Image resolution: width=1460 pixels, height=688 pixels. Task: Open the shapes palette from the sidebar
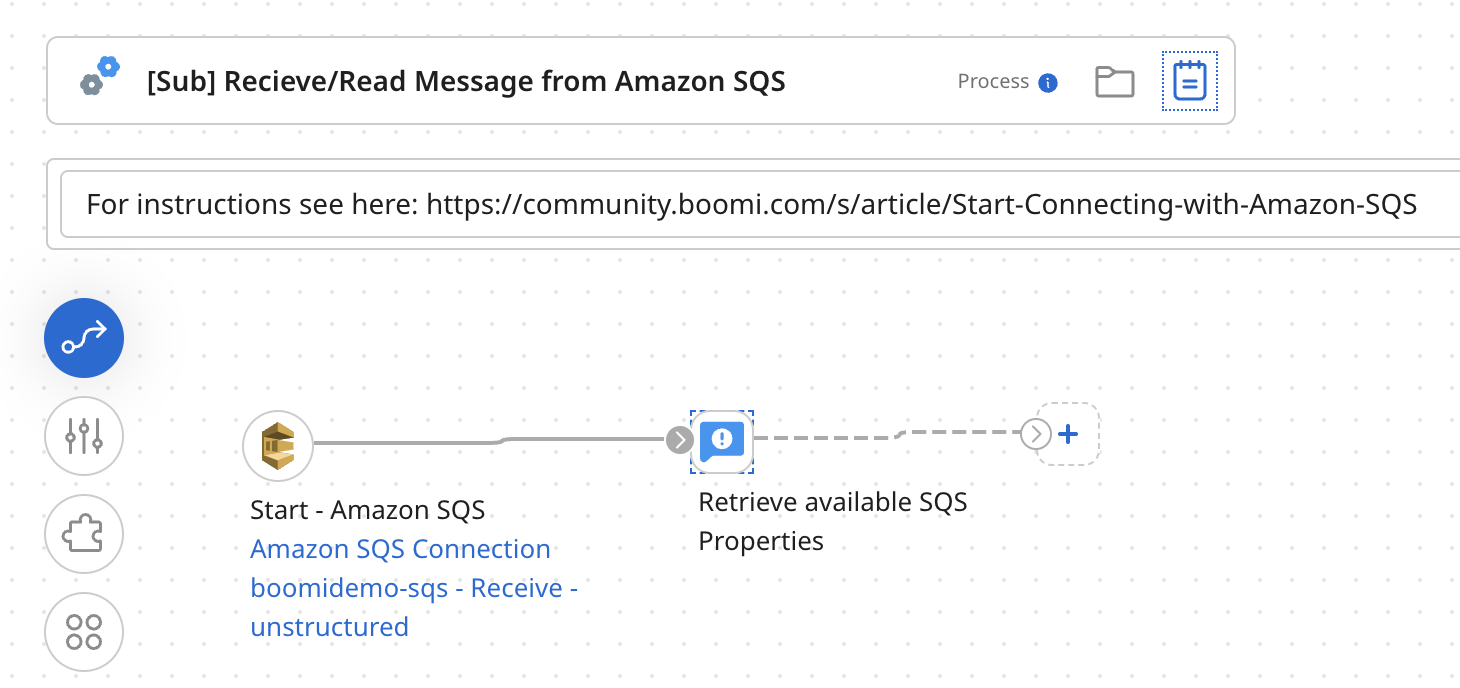(x=83, y=631)
